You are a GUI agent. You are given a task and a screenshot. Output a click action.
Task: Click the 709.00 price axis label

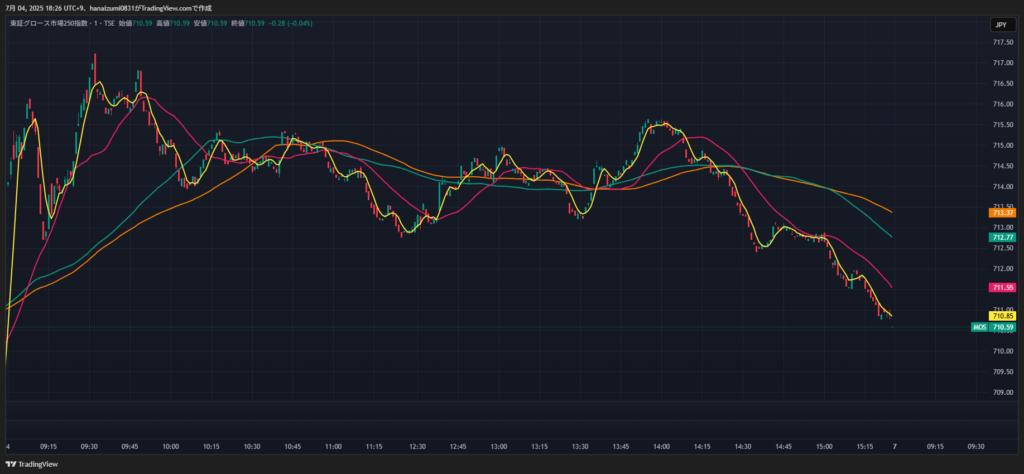tap(1002, 393)
